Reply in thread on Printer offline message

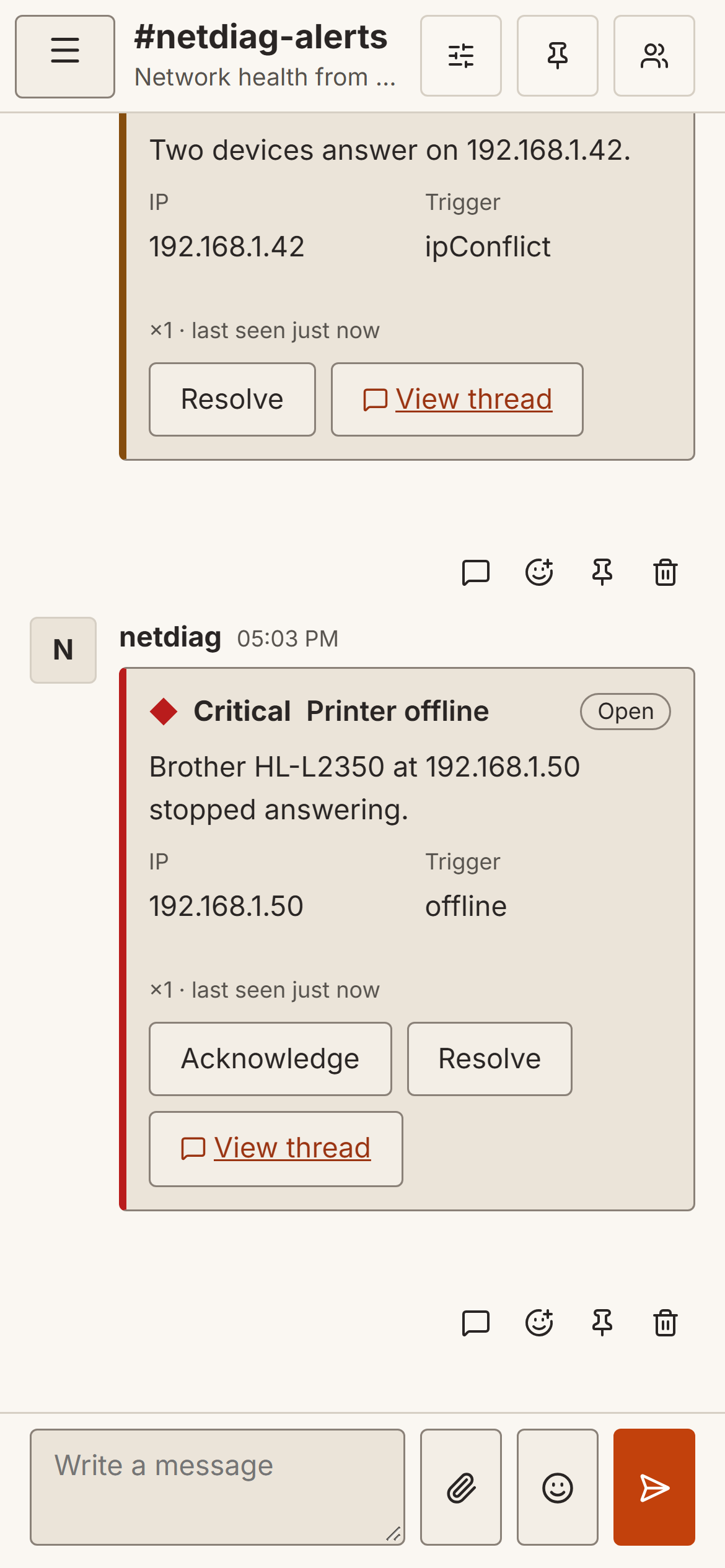pyautogui.click(x=476, y=1323)
